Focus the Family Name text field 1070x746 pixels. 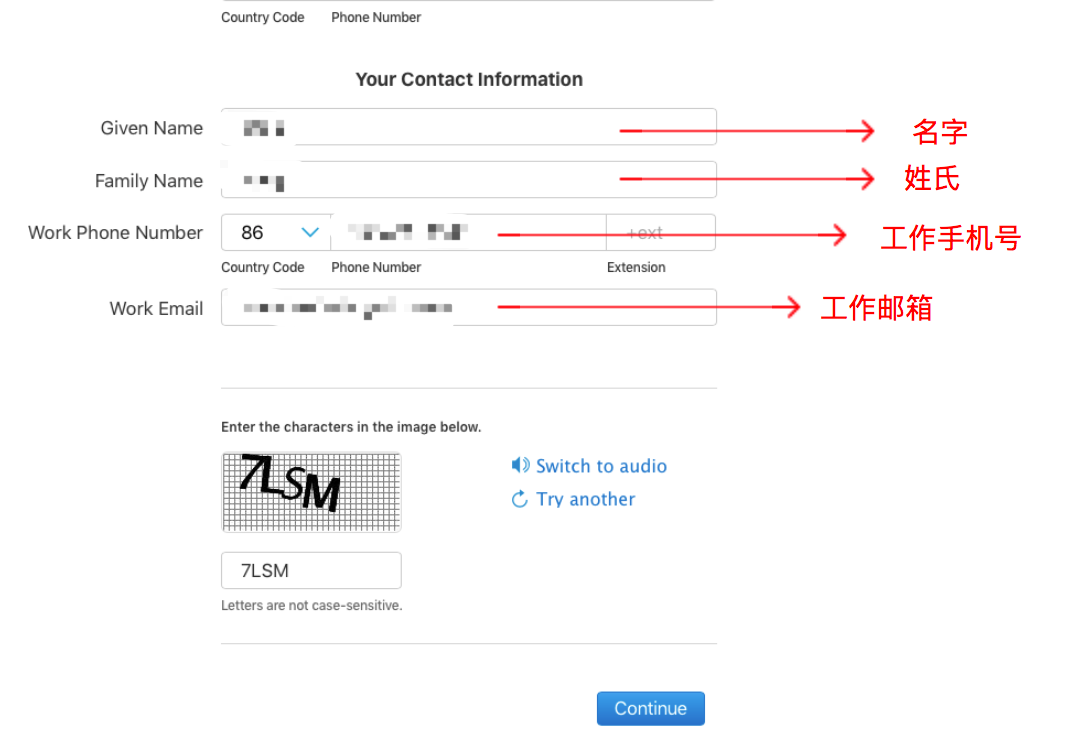469,180
